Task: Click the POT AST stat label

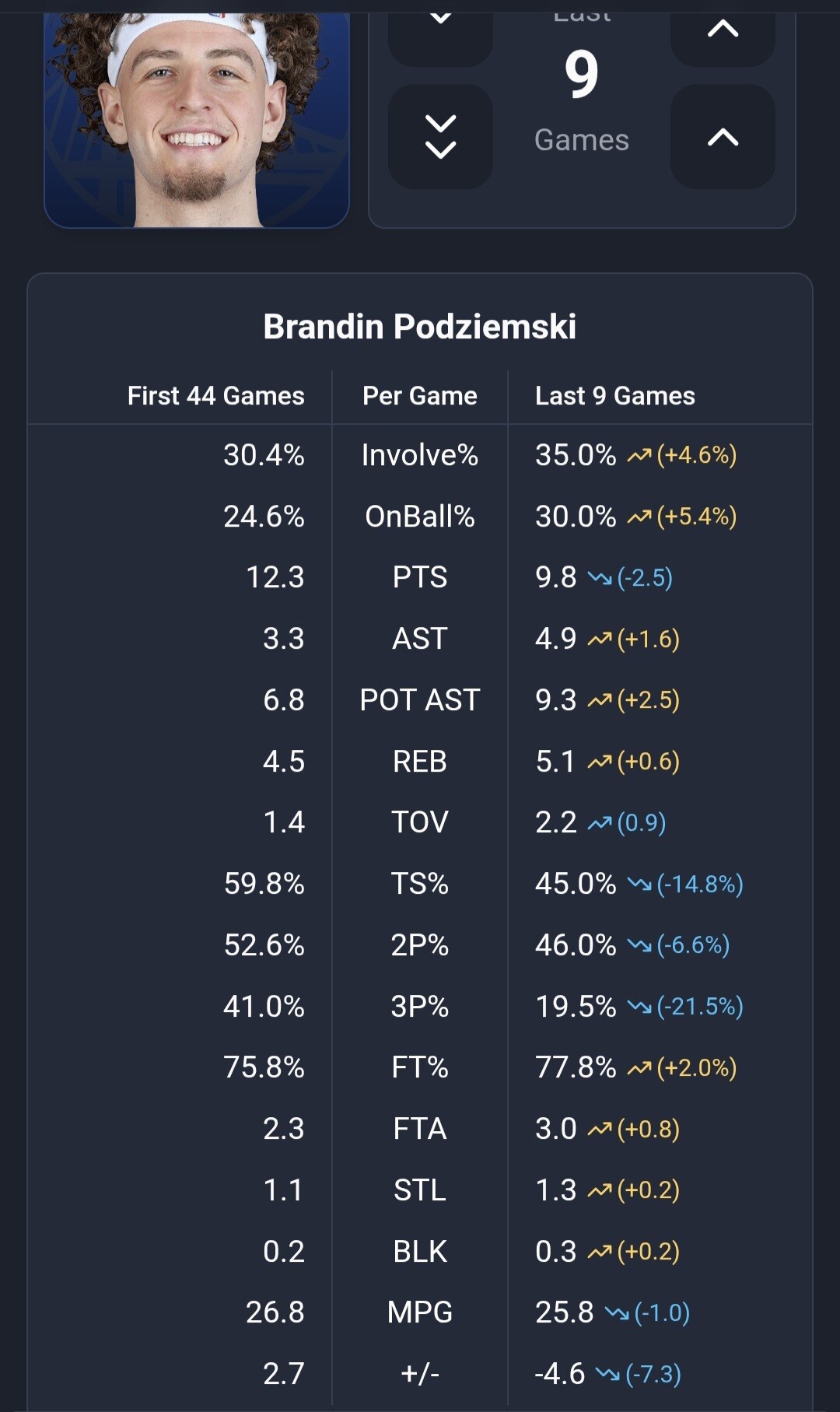Action: (419, 700)
